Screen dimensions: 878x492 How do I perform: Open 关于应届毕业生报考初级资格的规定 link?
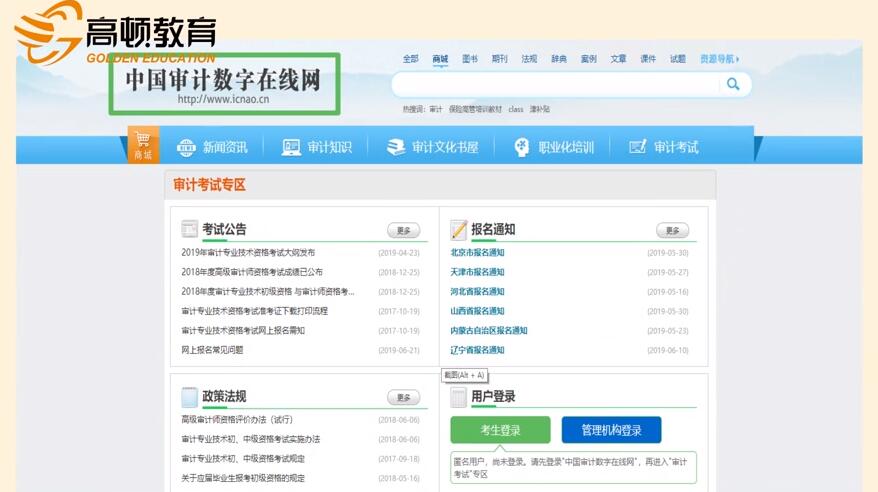(x=243, y=479)
